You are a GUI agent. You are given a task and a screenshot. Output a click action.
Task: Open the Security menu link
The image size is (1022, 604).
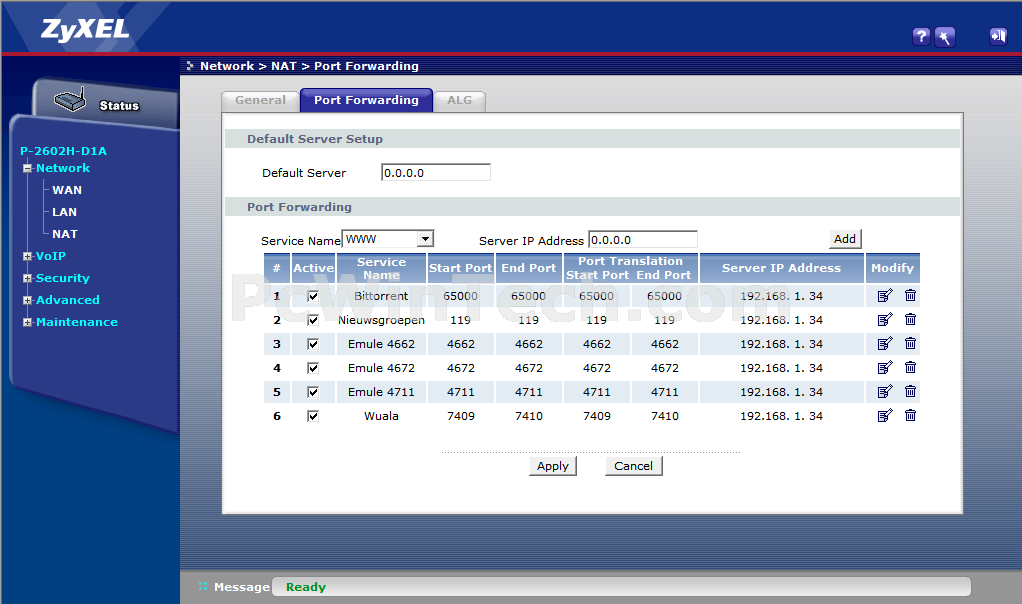(63, 278)
